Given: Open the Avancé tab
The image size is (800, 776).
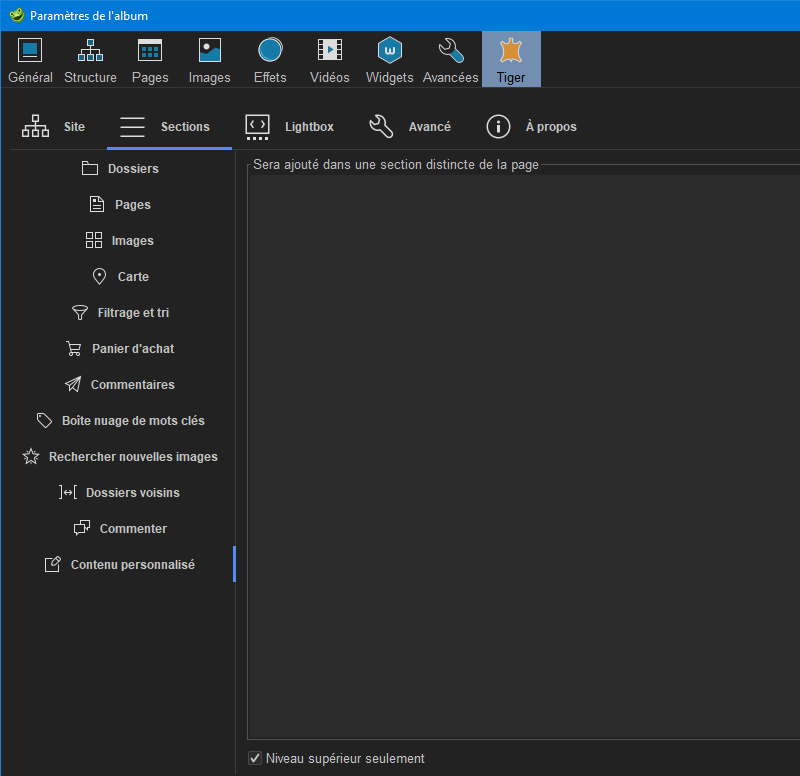Looking at the screenshot, I should point(410,127).
